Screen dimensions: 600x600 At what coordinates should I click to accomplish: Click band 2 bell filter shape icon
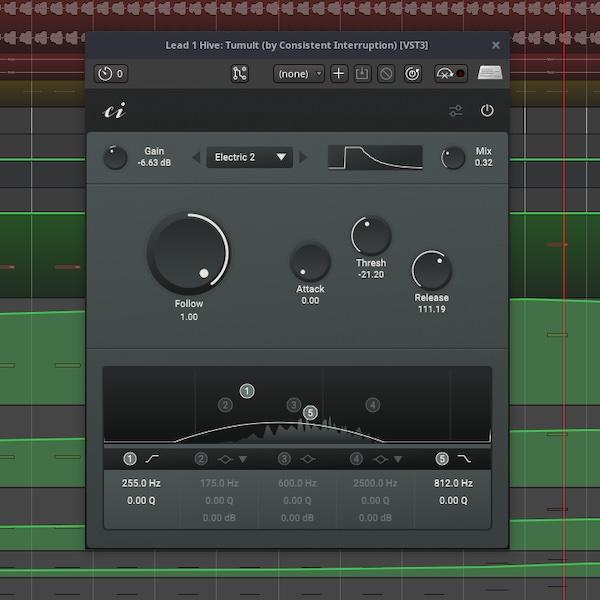point(225,459)
